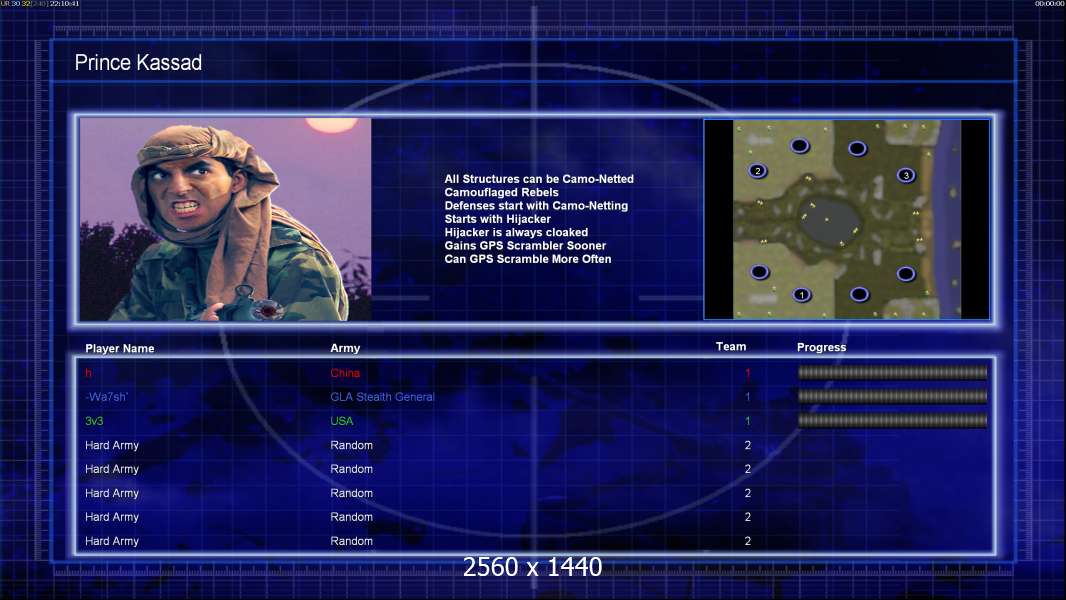Click the Prince Kassad general portrait
Screen dimensions: 1066x600
(226, 219)
